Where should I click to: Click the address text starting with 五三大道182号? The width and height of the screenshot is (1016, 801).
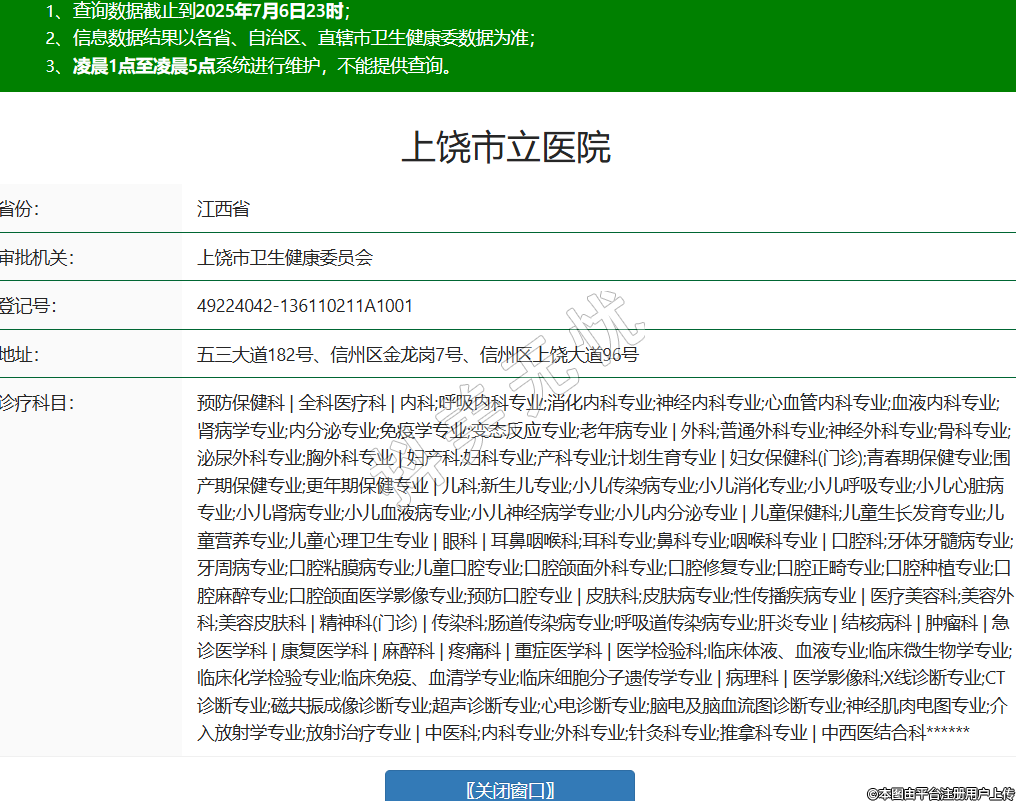coord(417,354)
